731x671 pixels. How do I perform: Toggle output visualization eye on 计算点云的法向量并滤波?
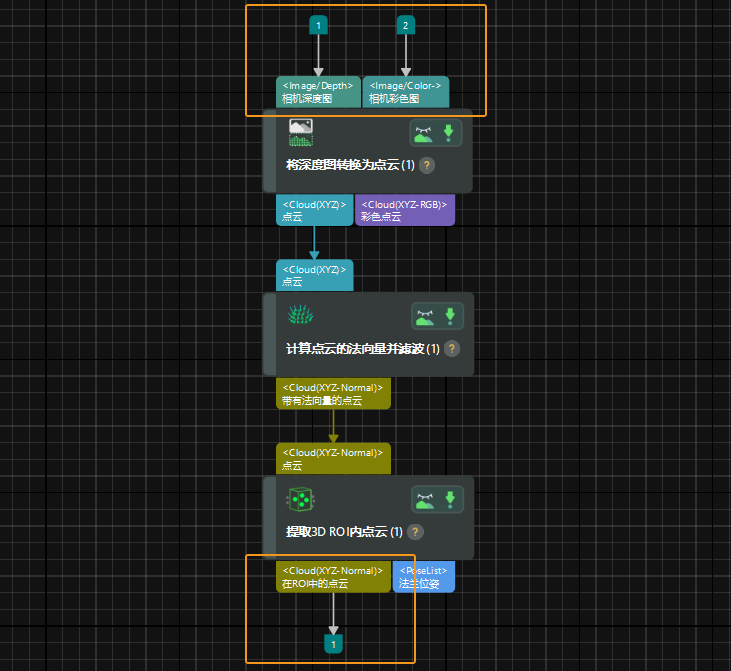425,316
